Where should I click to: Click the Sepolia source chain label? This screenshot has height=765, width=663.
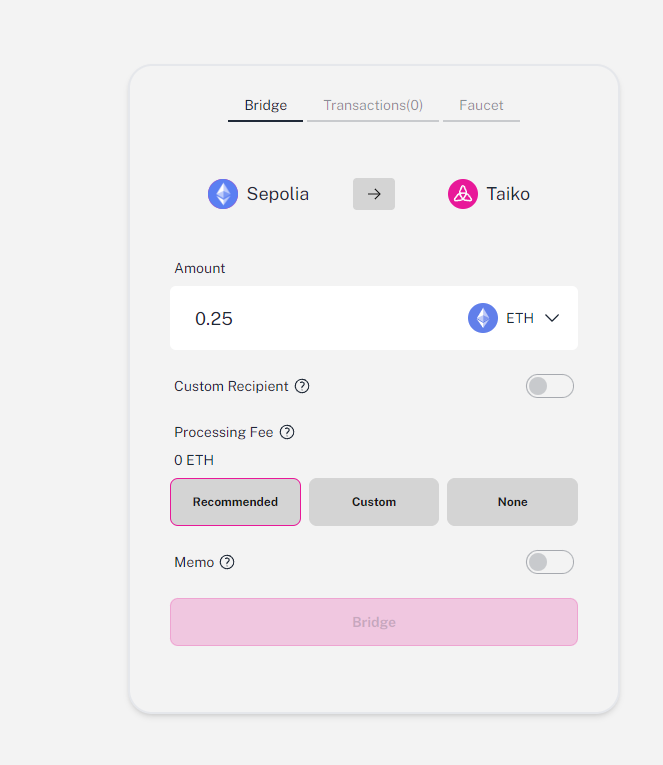[x=278, y=194]
